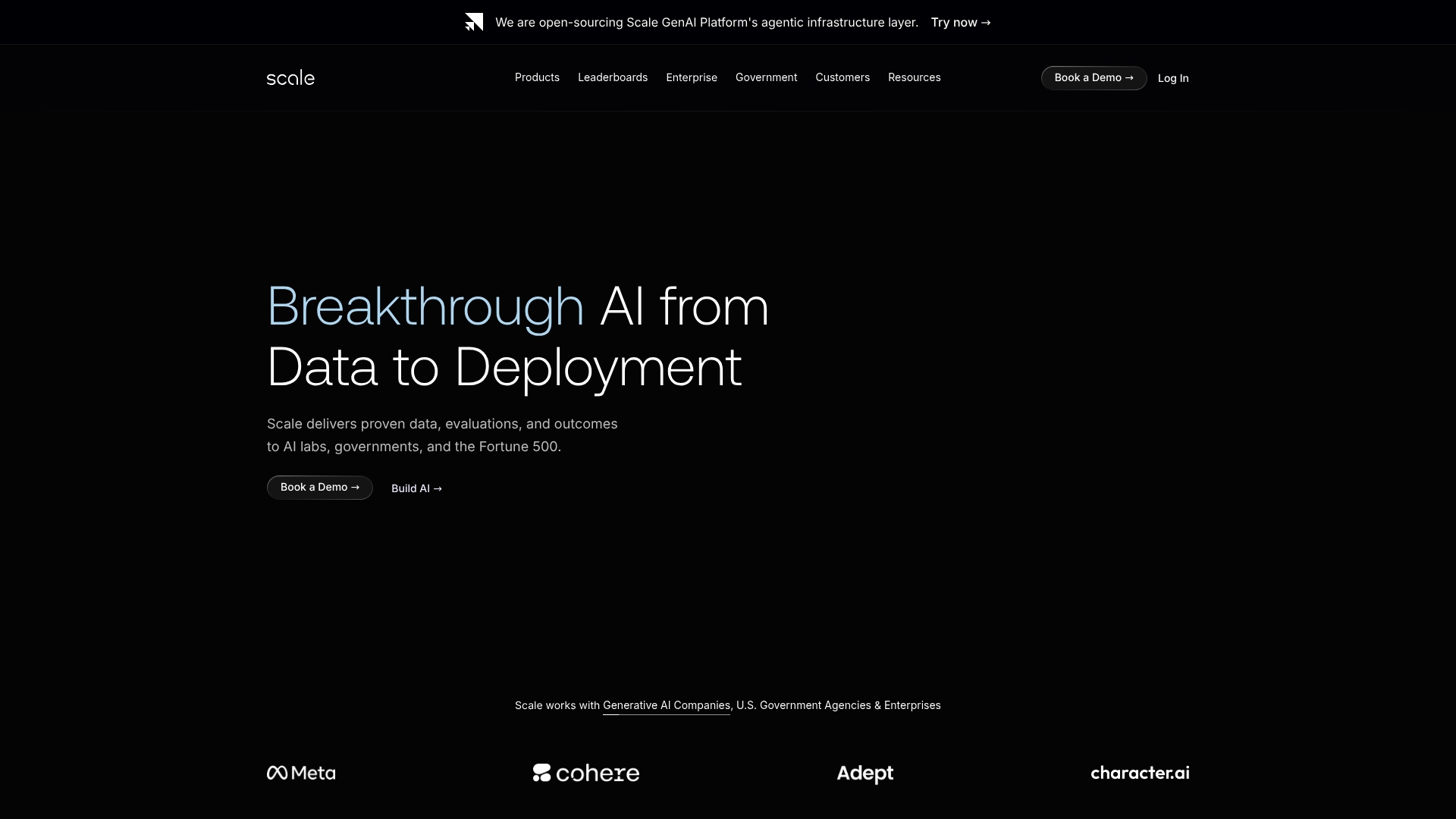Click the hero Book a Demo button
The image size is (1456, 819).
pyautogui.click(x=319, y=488)
